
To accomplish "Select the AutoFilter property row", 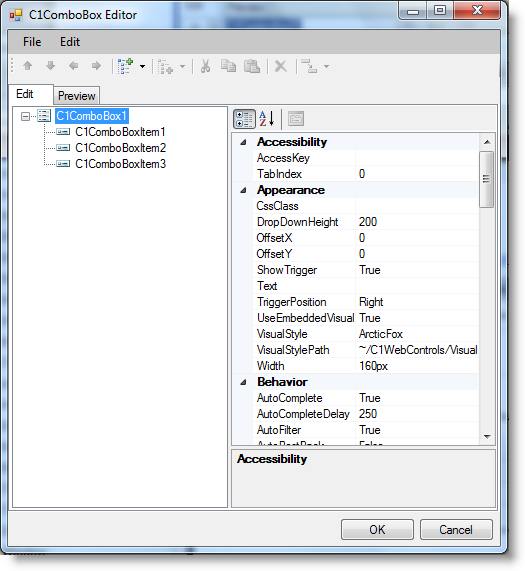I will [x=366, y=430].
